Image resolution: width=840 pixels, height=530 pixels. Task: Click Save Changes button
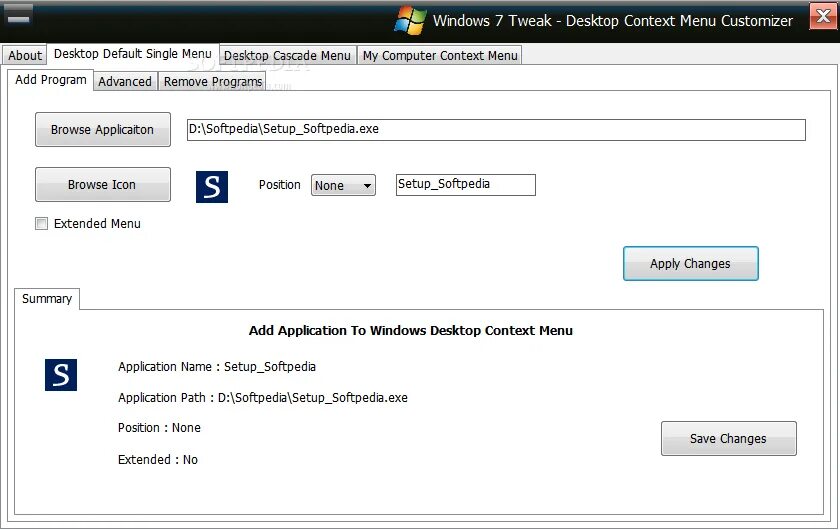(729, 438)
